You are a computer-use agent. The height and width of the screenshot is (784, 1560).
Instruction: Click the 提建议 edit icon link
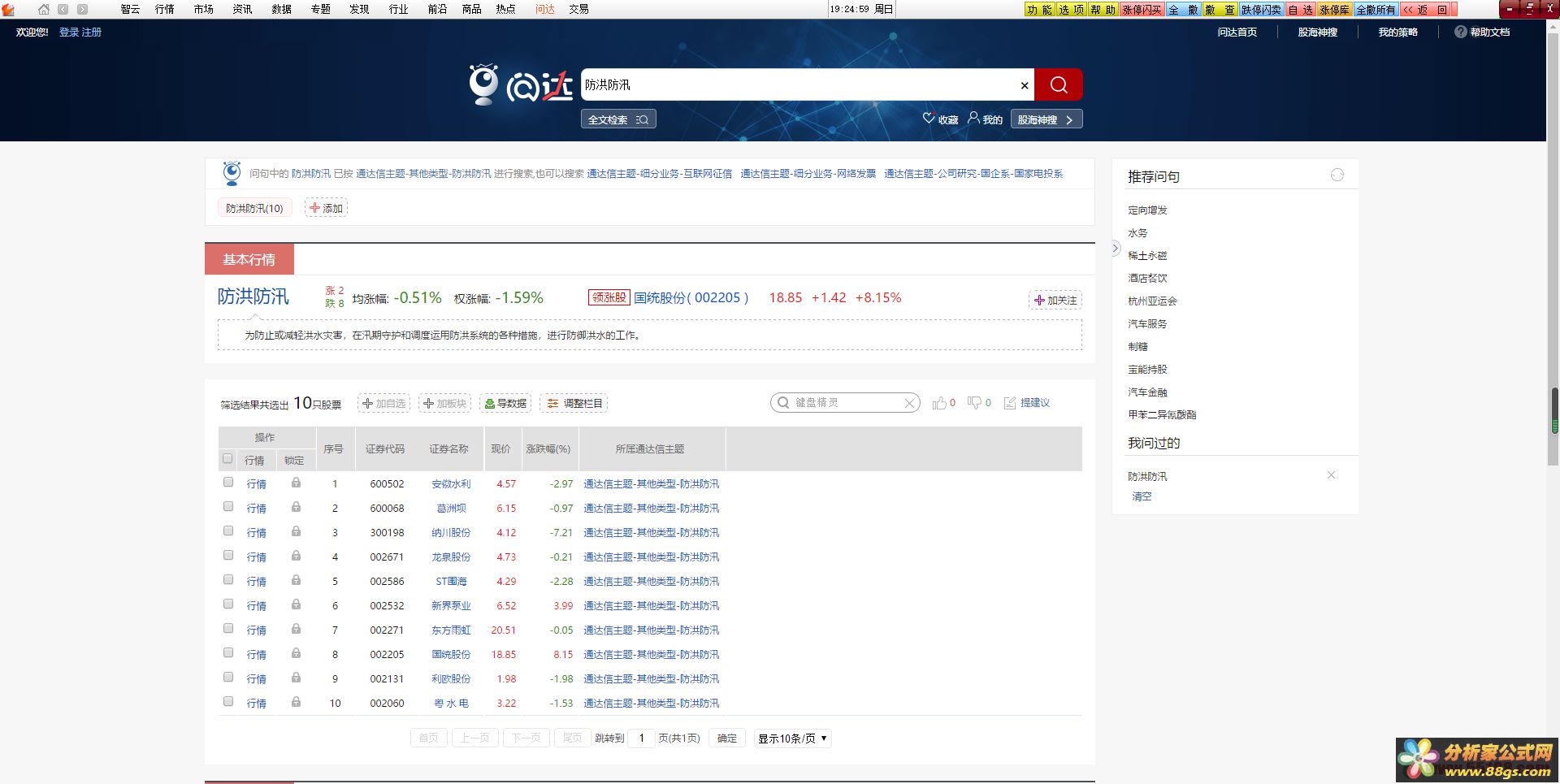pyautogui.click(x=1027, y=403)
